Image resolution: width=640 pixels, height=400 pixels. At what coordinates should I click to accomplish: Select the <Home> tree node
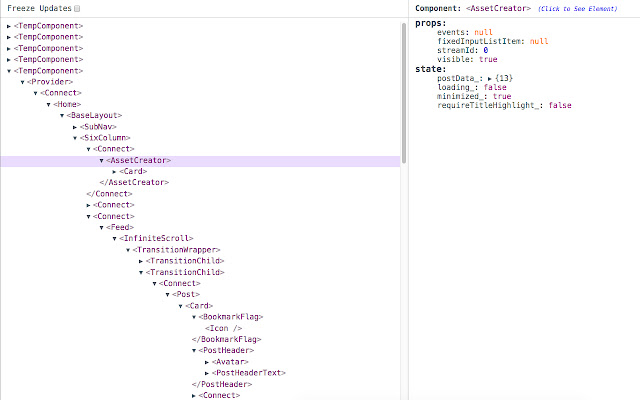[x=67, y=104]
